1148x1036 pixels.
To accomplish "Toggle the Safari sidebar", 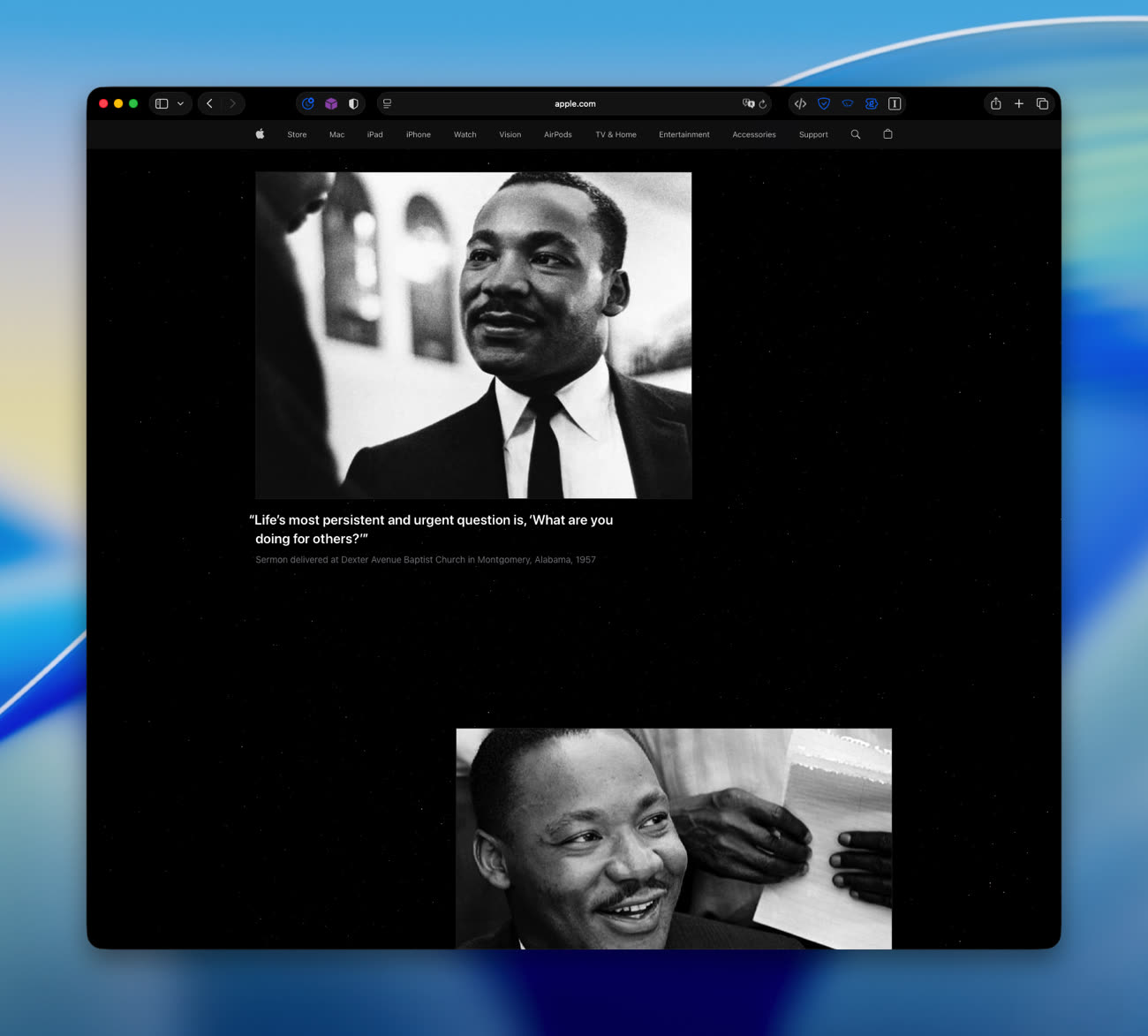I will (x=162, y=103).
